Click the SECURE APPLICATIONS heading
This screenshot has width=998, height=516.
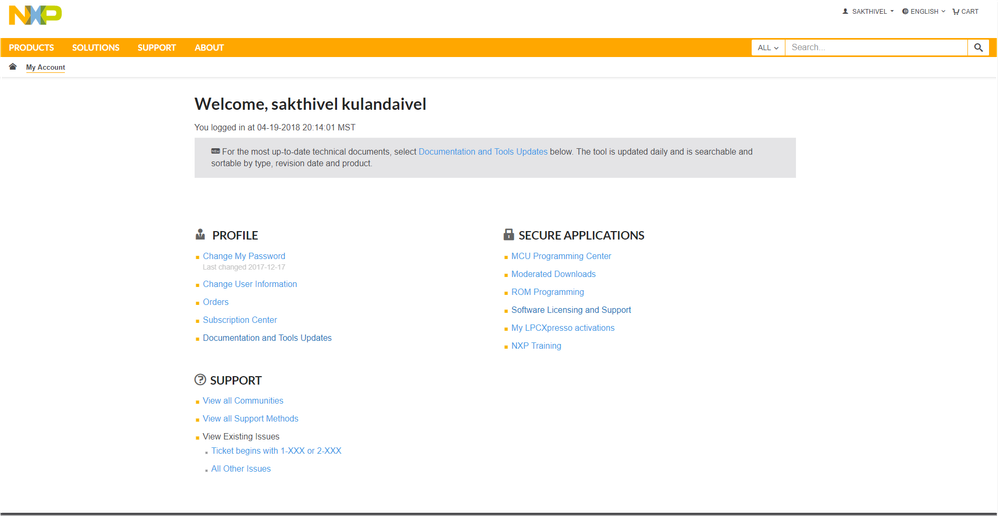[582, 235]
